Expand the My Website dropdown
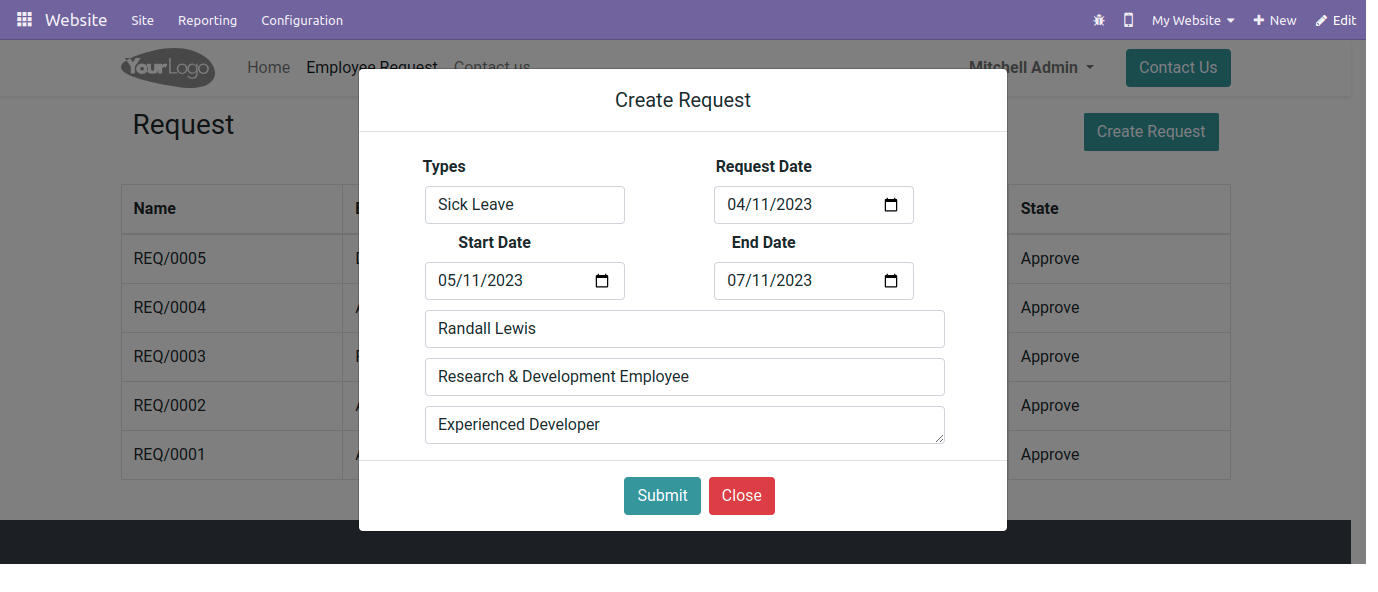The image size is (1378, 592). point(1192,20)
